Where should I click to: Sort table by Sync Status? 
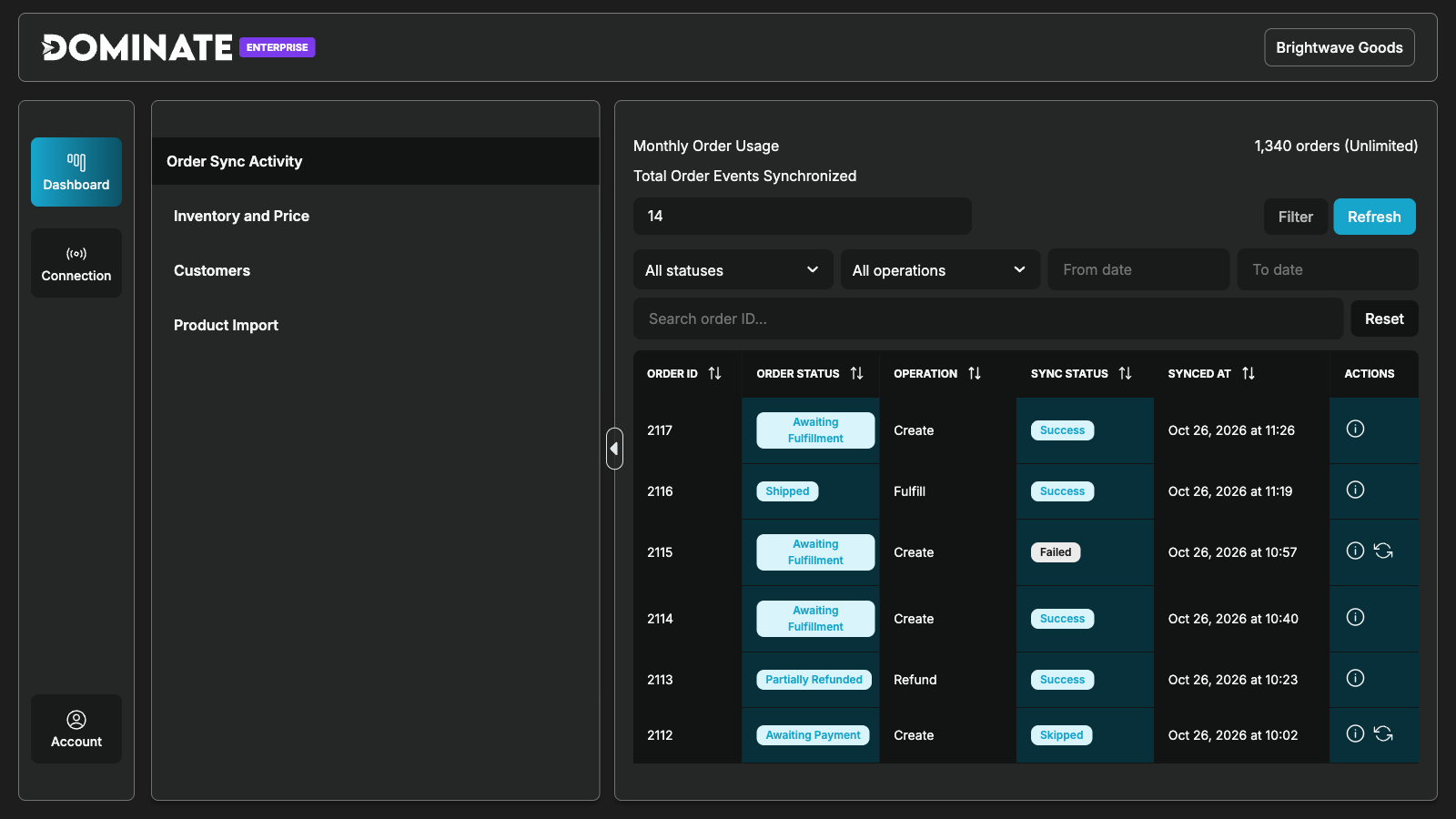pyautogui.click(x=1126, y=373)
